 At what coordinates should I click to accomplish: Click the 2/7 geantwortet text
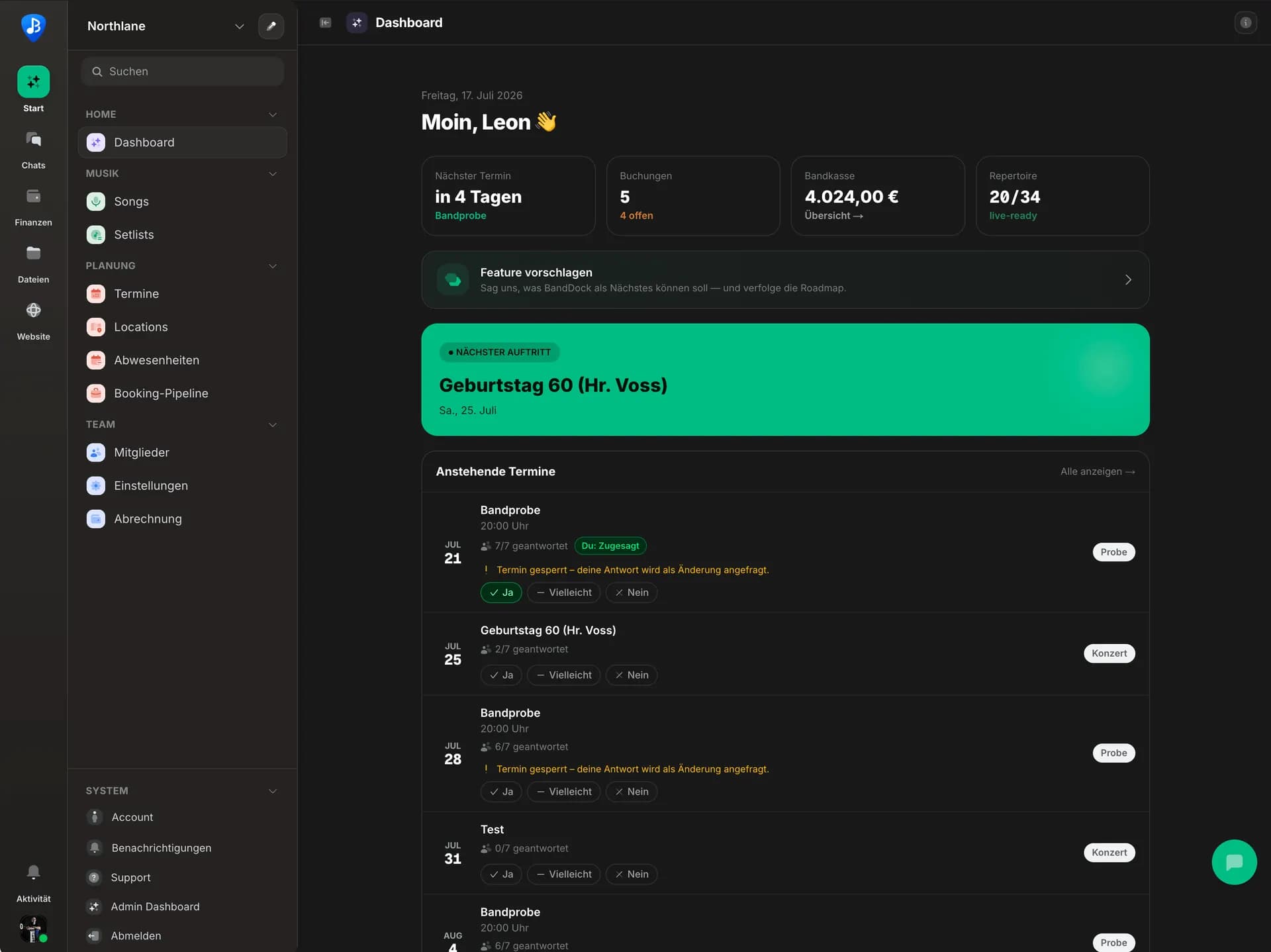point(532,649)
